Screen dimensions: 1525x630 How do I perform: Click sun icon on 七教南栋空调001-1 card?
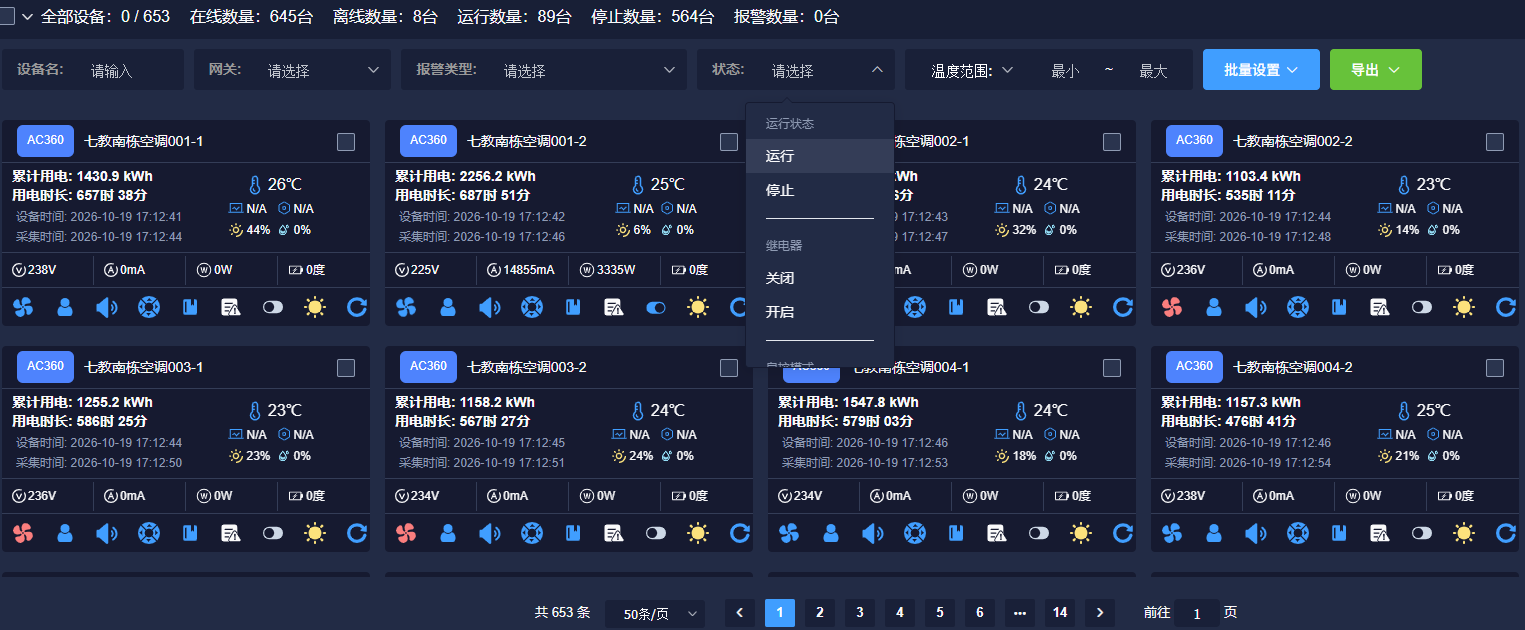pos(315,307)
